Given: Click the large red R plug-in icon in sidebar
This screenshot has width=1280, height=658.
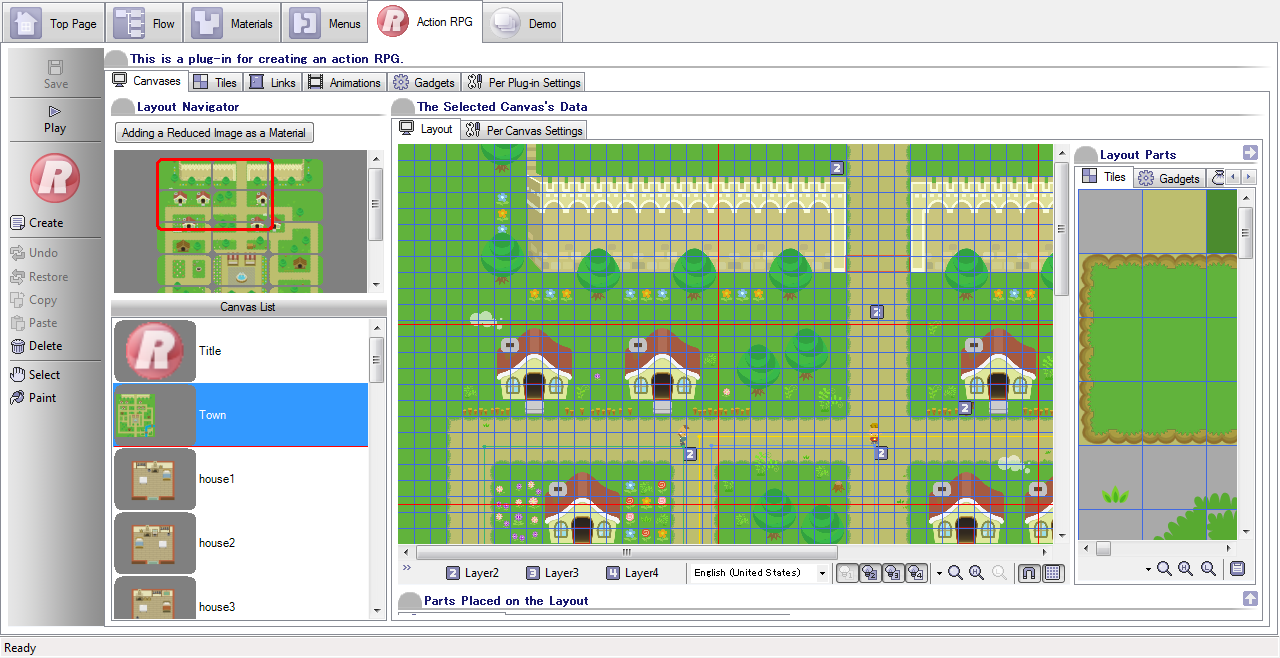Looking at the screenshot, I should (55, 177).
